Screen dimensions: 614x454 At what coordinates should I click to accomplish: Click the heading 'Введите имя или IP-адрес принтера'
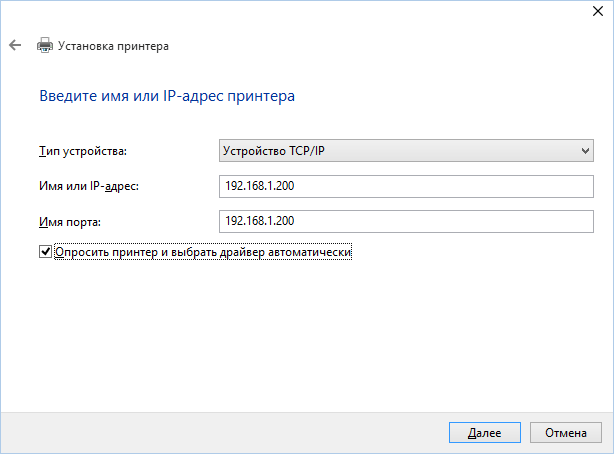[167, 97]
